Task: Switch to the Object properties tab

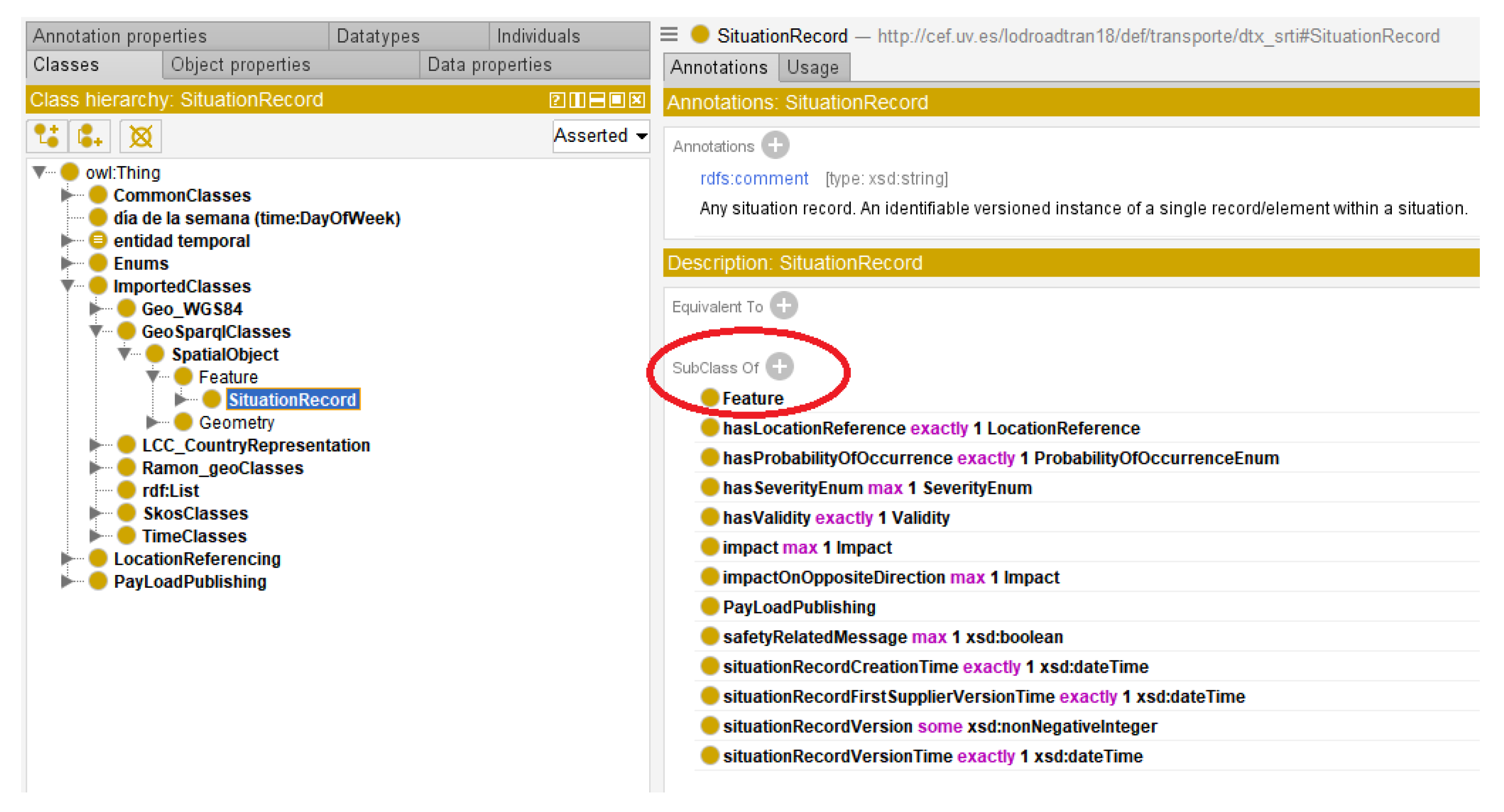Action: 239,65
